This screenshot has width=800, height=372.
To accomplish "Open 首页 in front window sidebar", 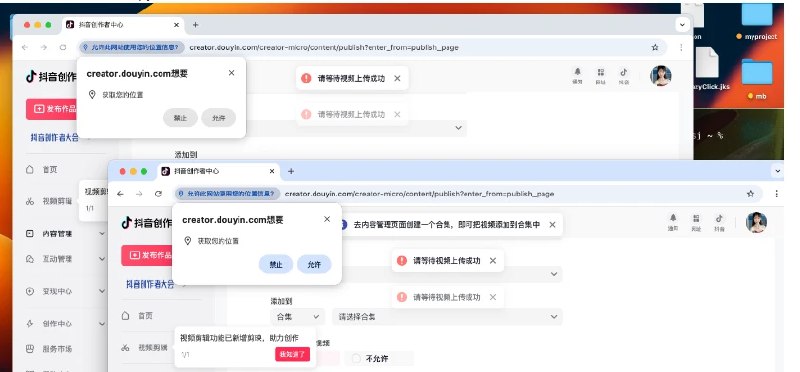I will (145, 316).
